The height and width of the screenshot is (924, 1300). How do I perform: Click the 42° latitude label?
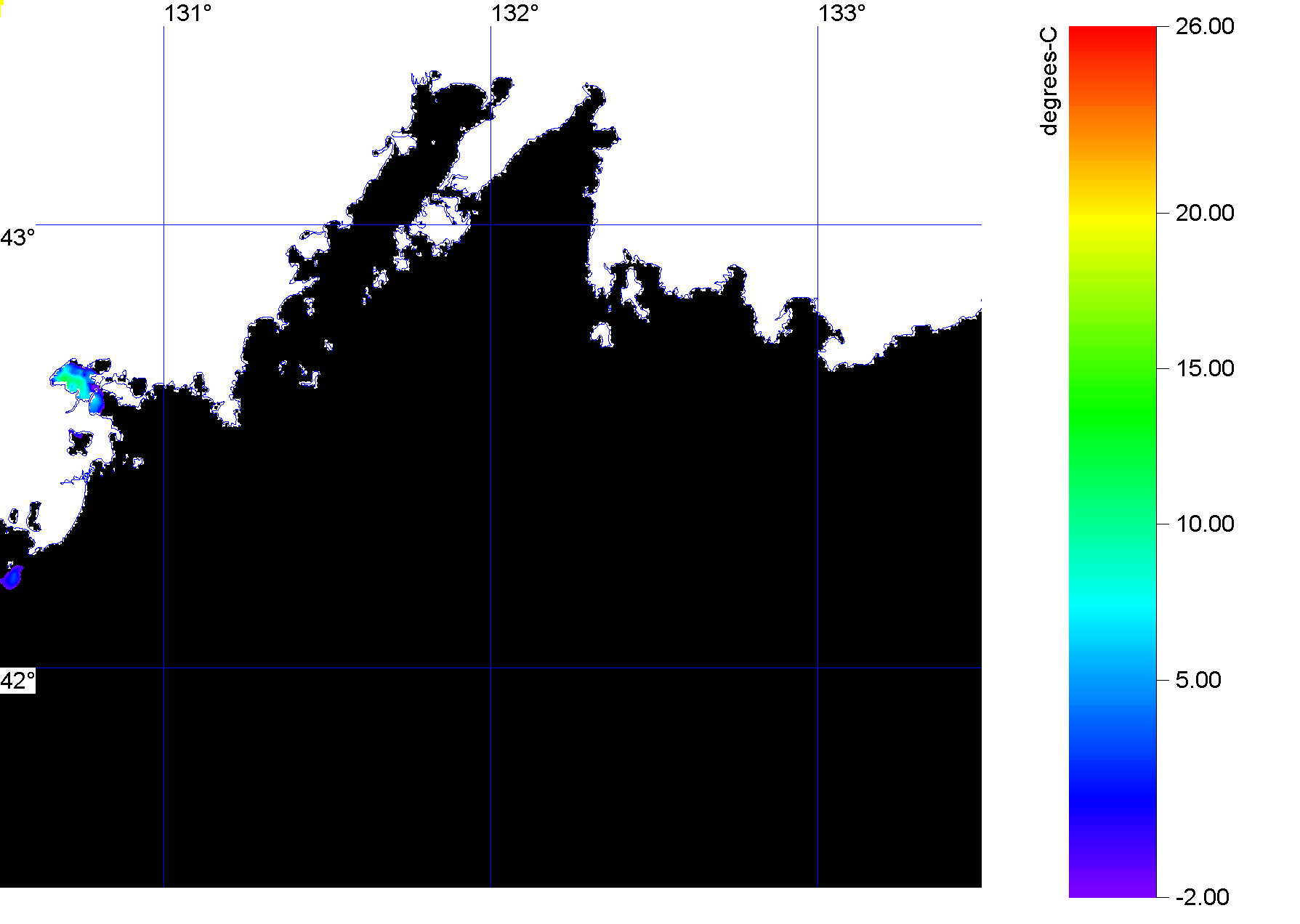click(17, 681)
